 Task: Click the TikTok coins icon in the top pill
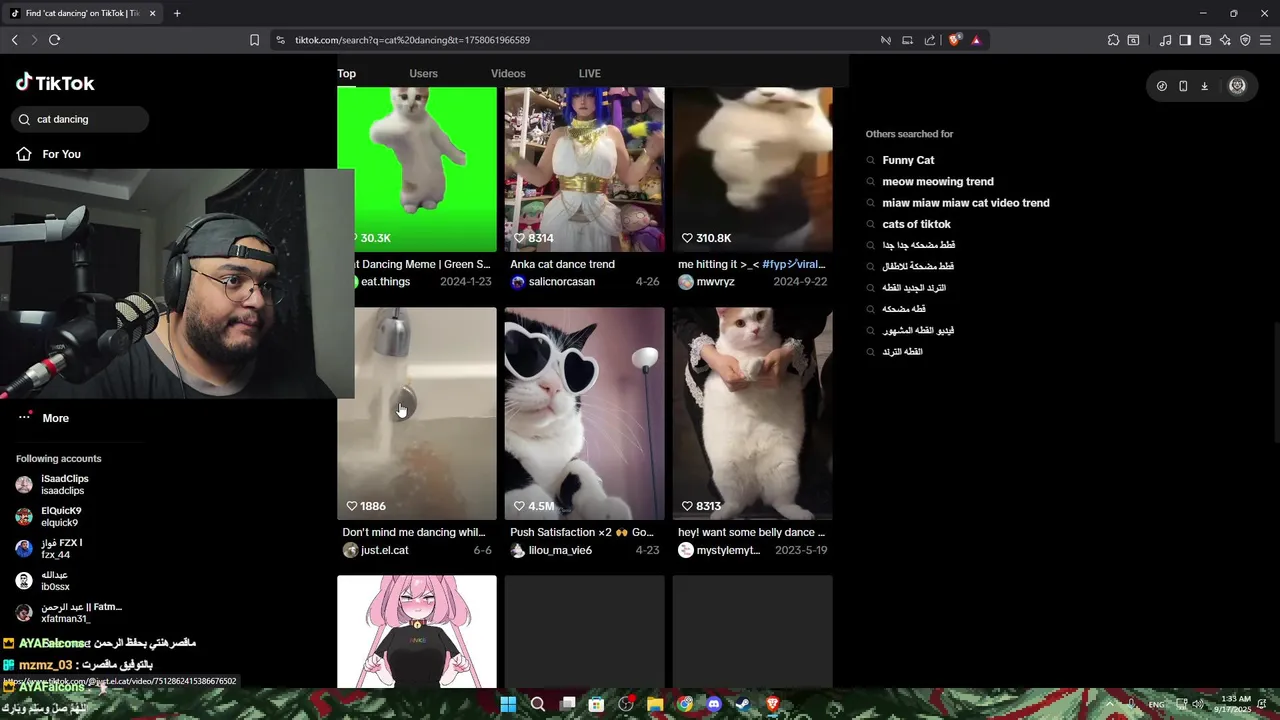click(1161, 86)
